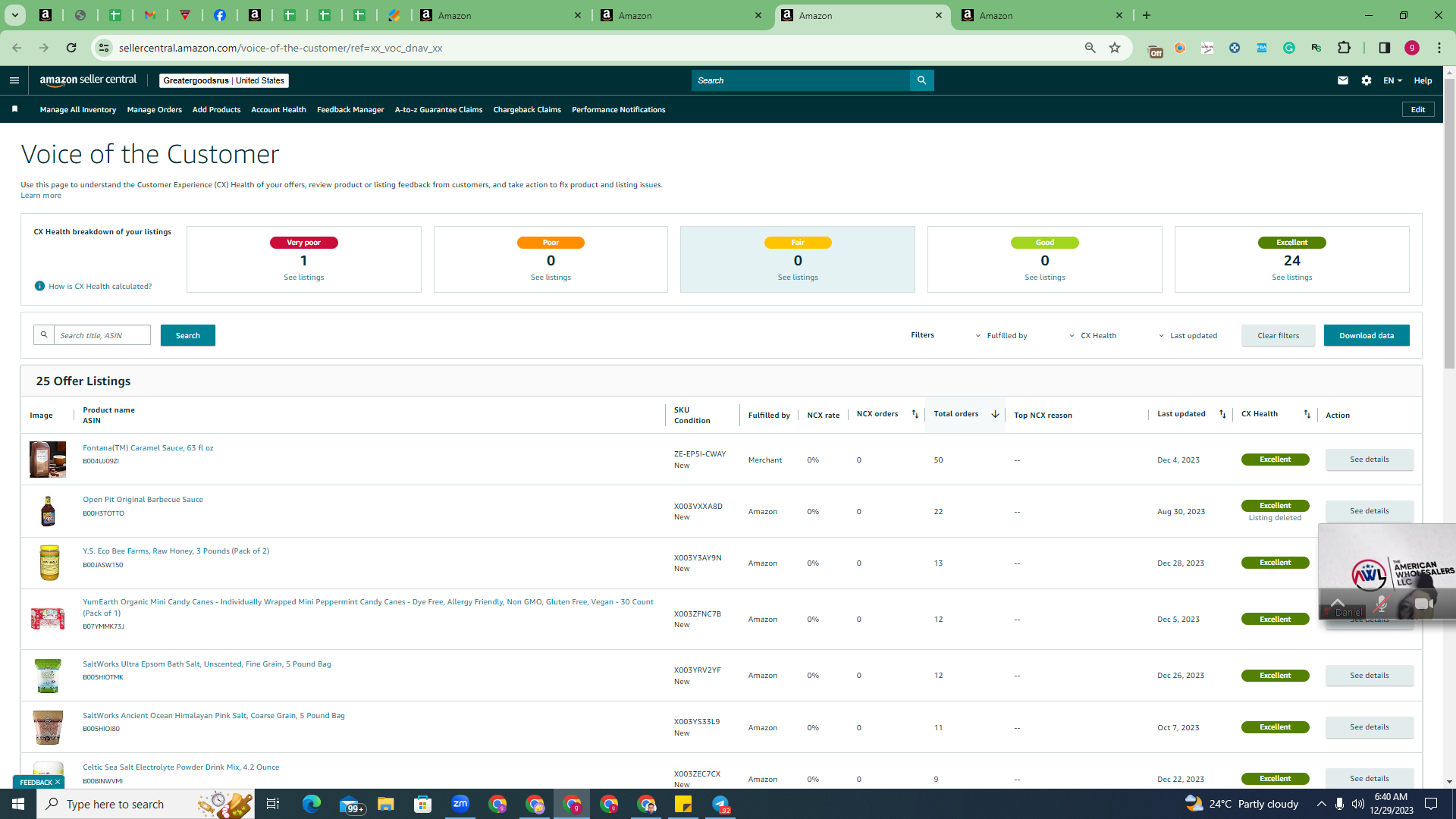Open the Windows notification center icon

pos(1431,804)
